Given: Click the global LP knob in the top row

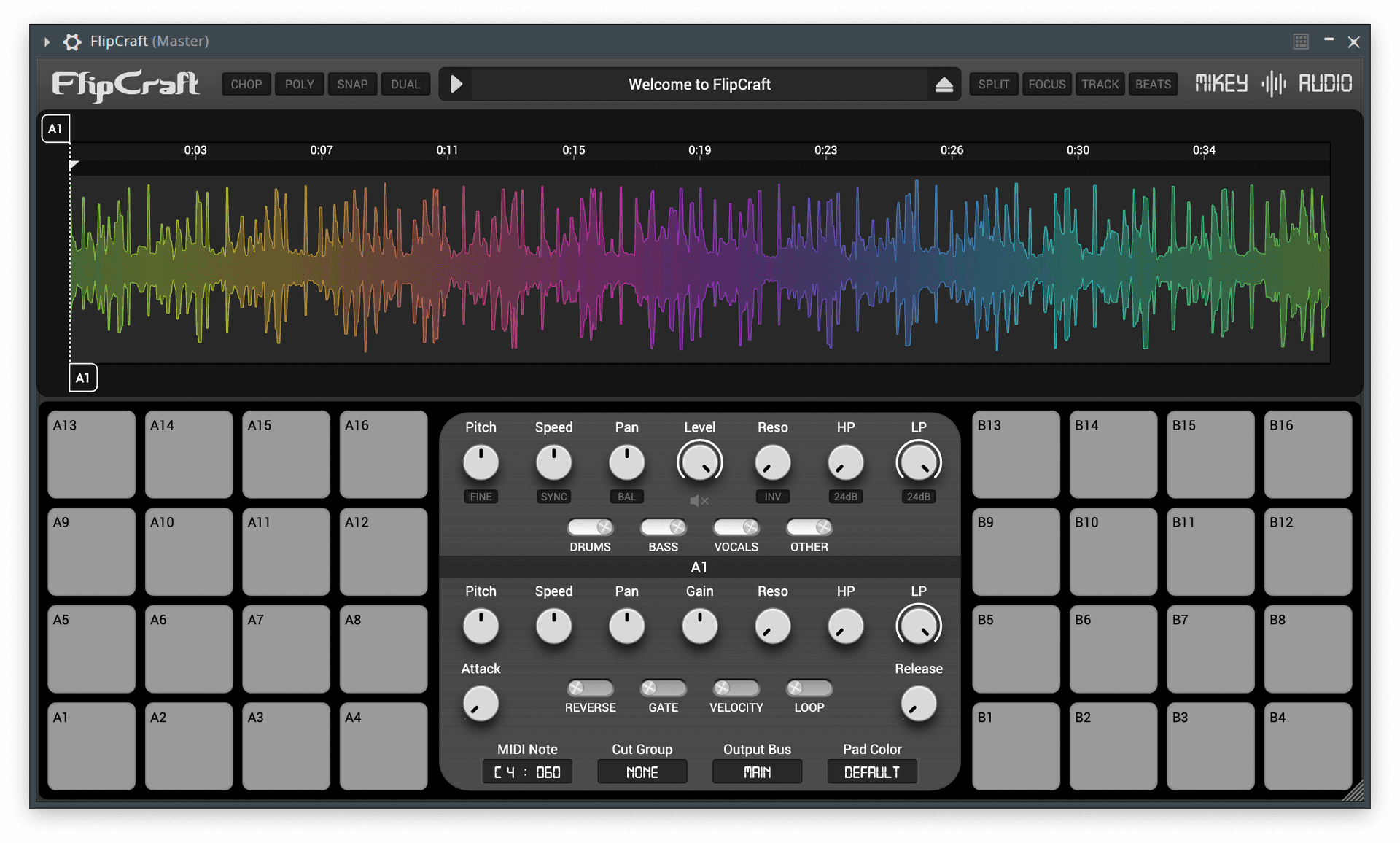Looking at the screenshot, I should coord(919,462).
